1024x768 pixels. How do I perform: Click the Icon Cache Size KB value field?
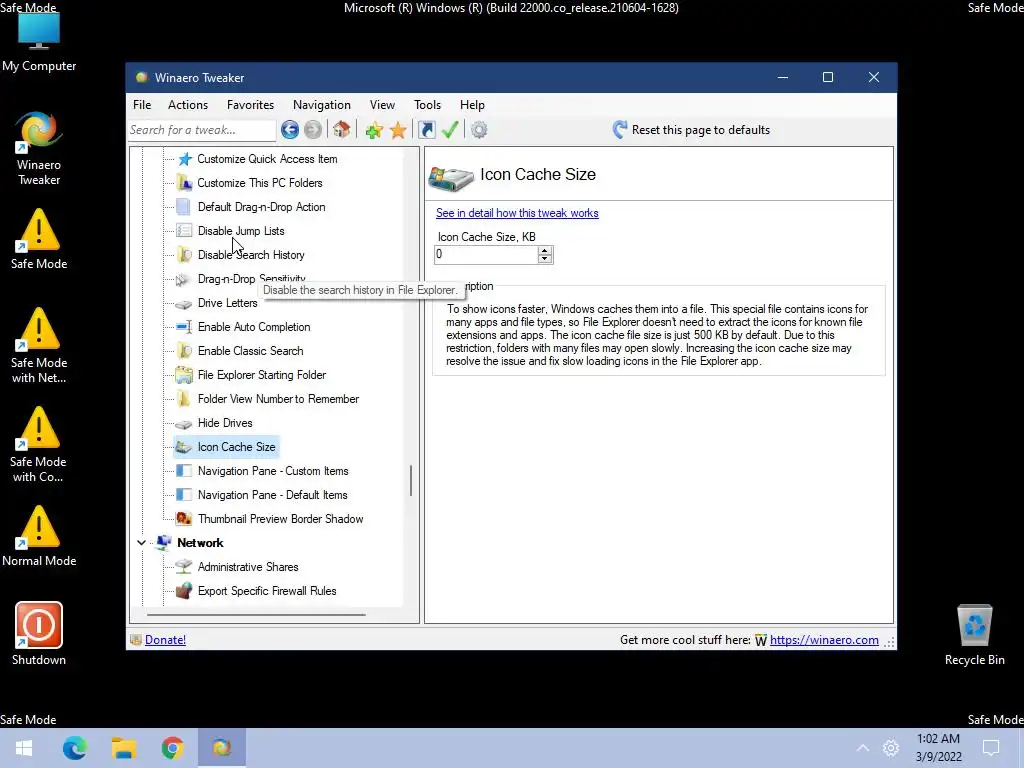coord(486,255)
